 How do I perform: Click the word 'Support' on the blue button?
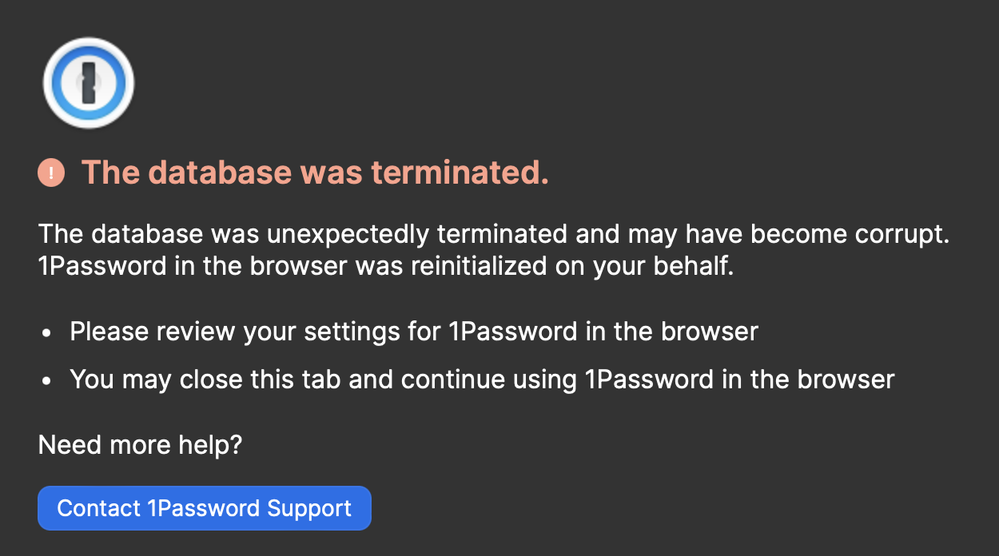click(309, 508)
